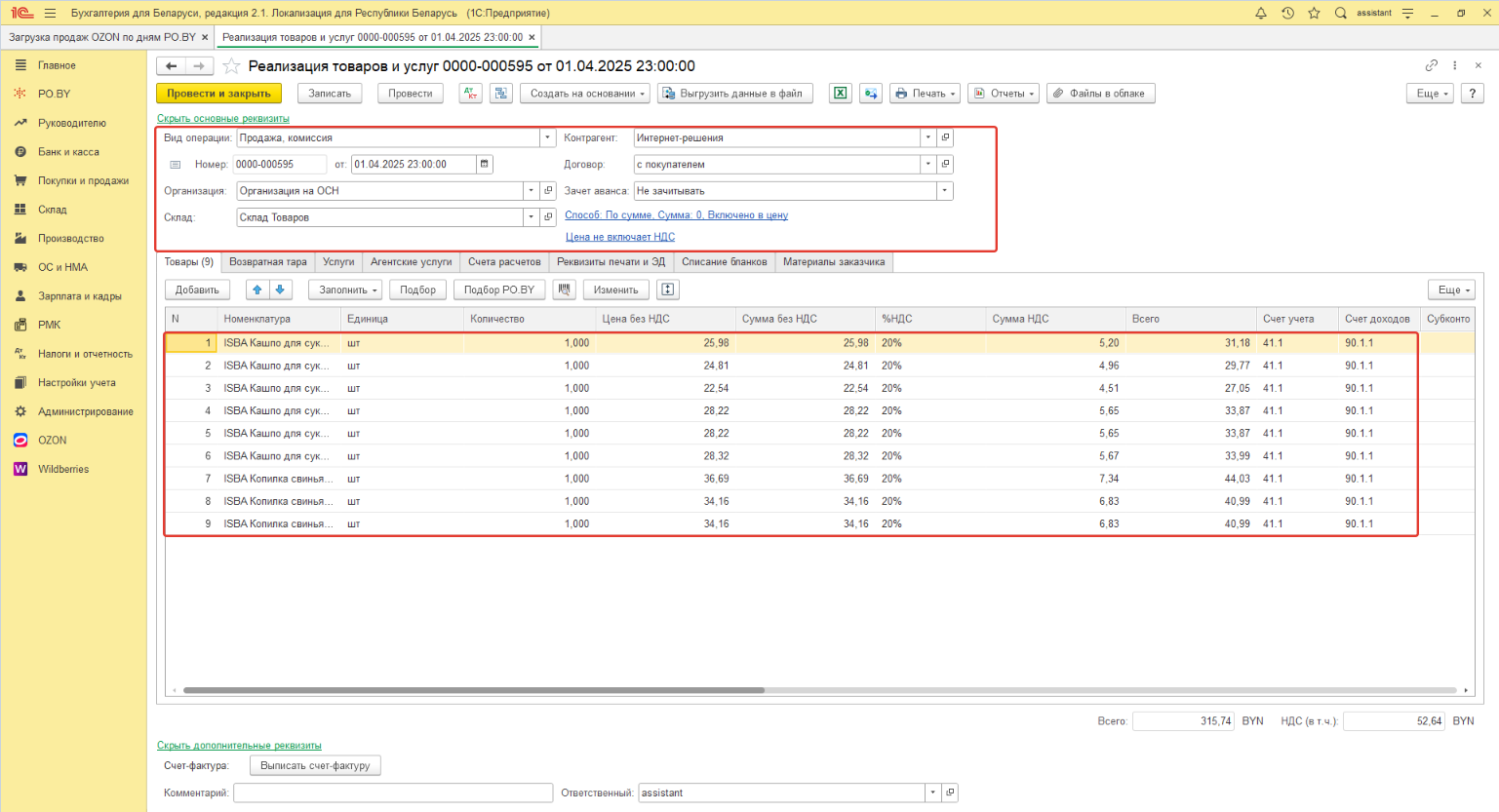Click Выписать счет-фактуру button
1499x812 pixels.
(x=315, y=766)
